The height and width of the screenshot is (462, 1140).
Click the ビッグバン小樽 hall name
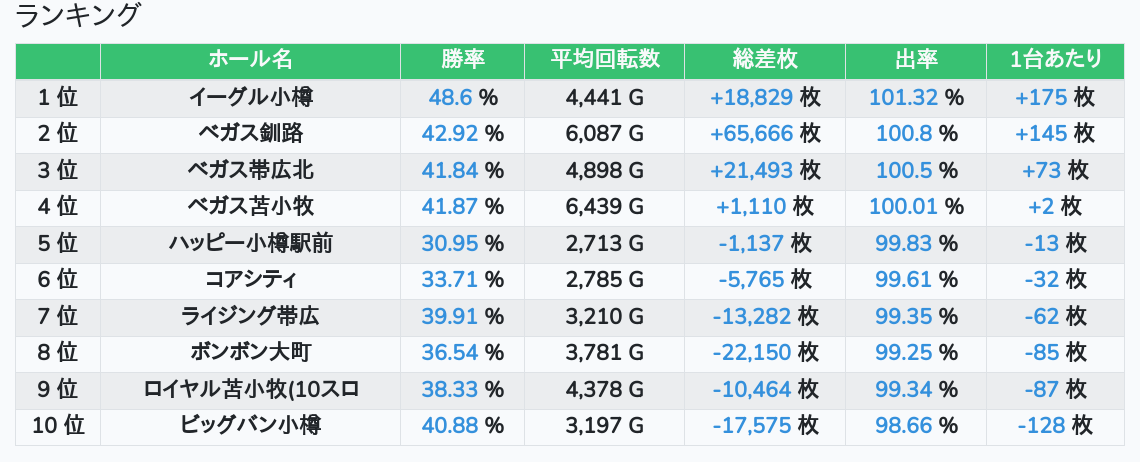(250, 425)
